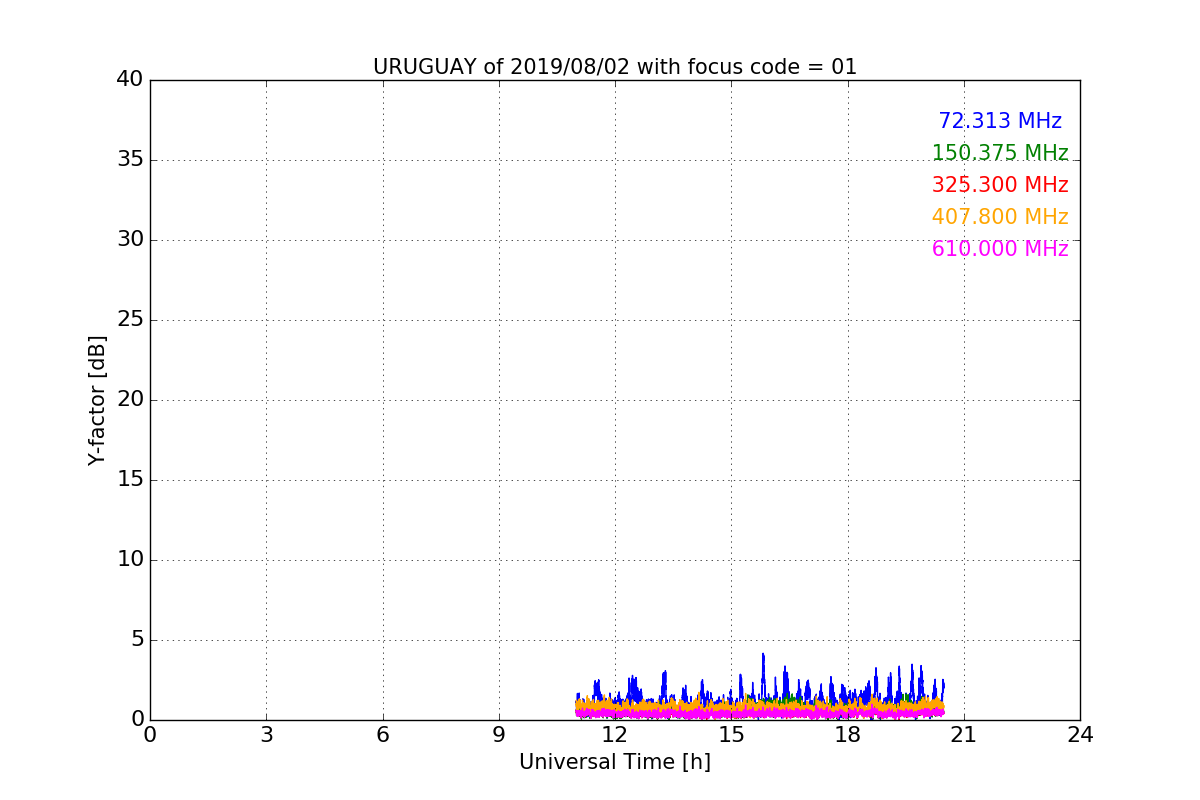Select the 325.300 MHz legend label
Screen dimensions: 1200x800
(1000, 185)
